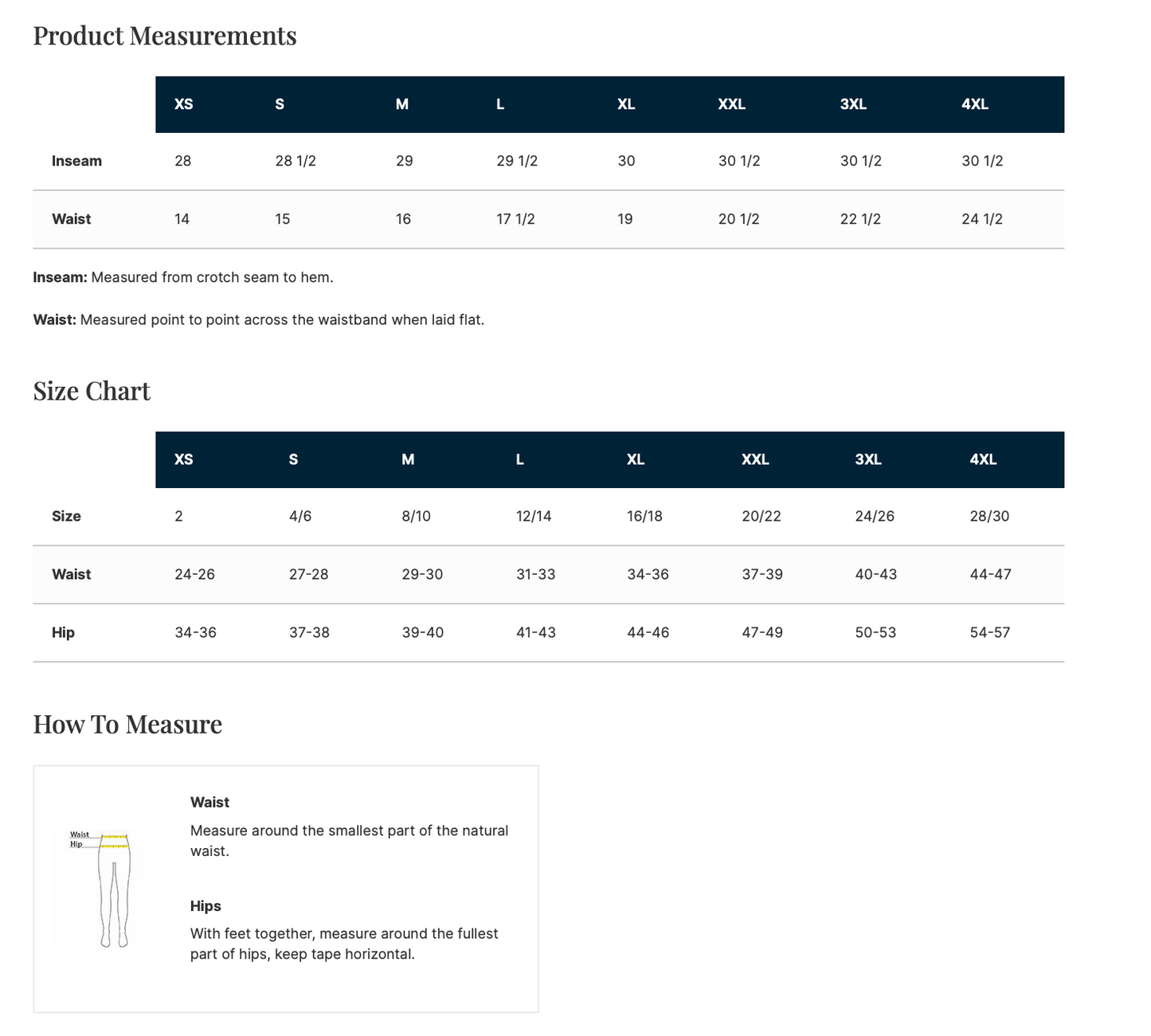The image size is (1151, 1036).
Task: Click the 54-57 hip measurement cell
Action: point(989,632)
